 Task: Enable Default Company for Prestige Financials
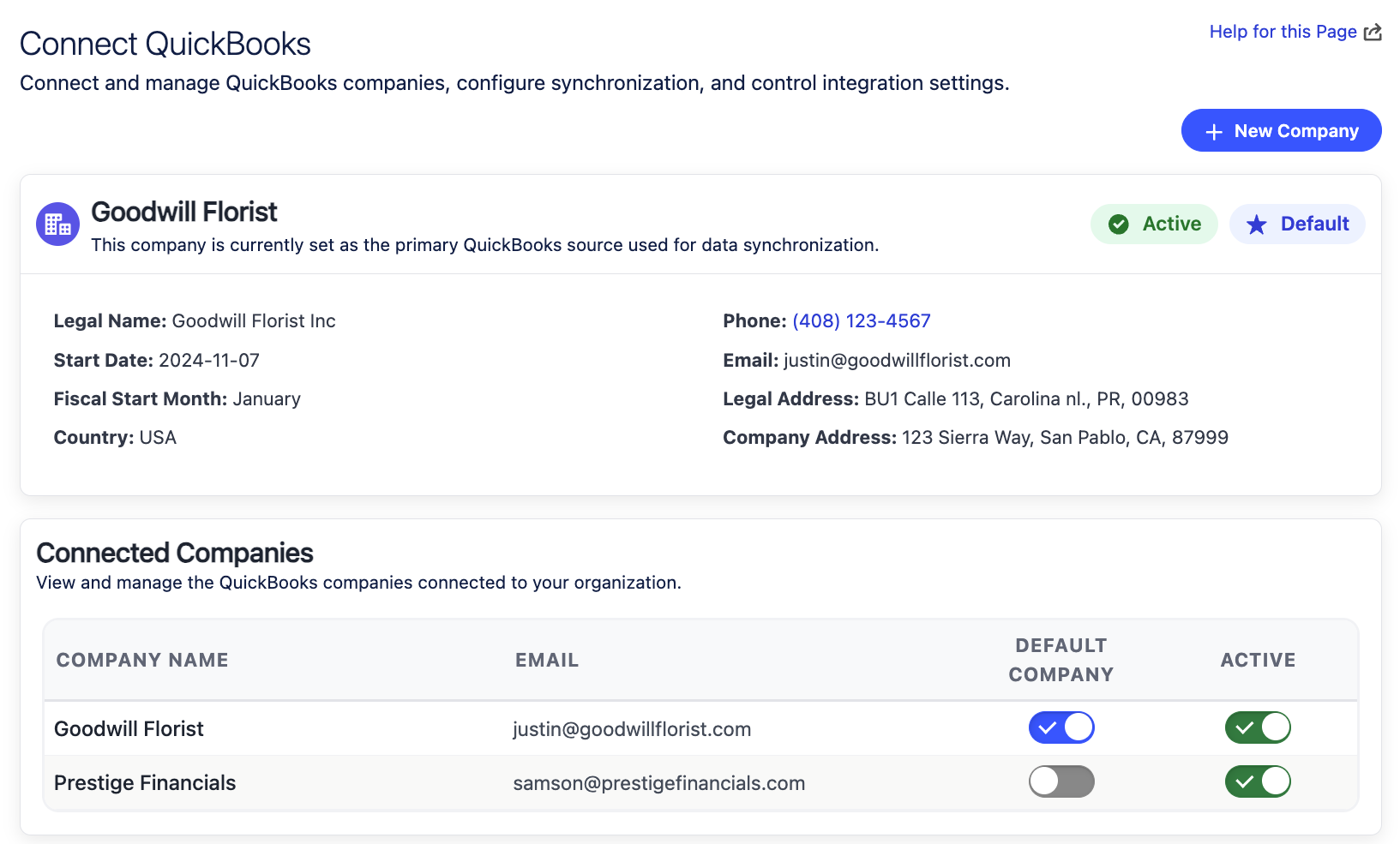pyautogui.click(x=1061, y=781)
